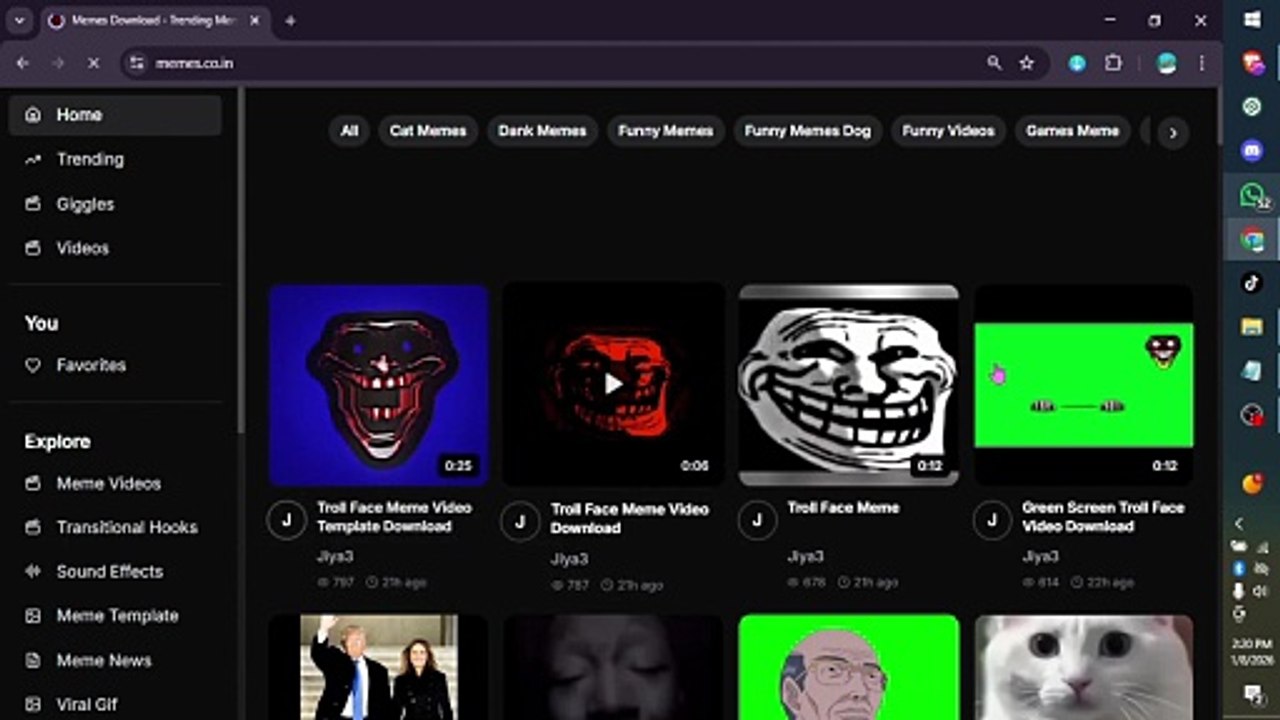Open the white Troll Face Meme thumbnail
This screenshot has width=1280, height=720.
point(848,385)
